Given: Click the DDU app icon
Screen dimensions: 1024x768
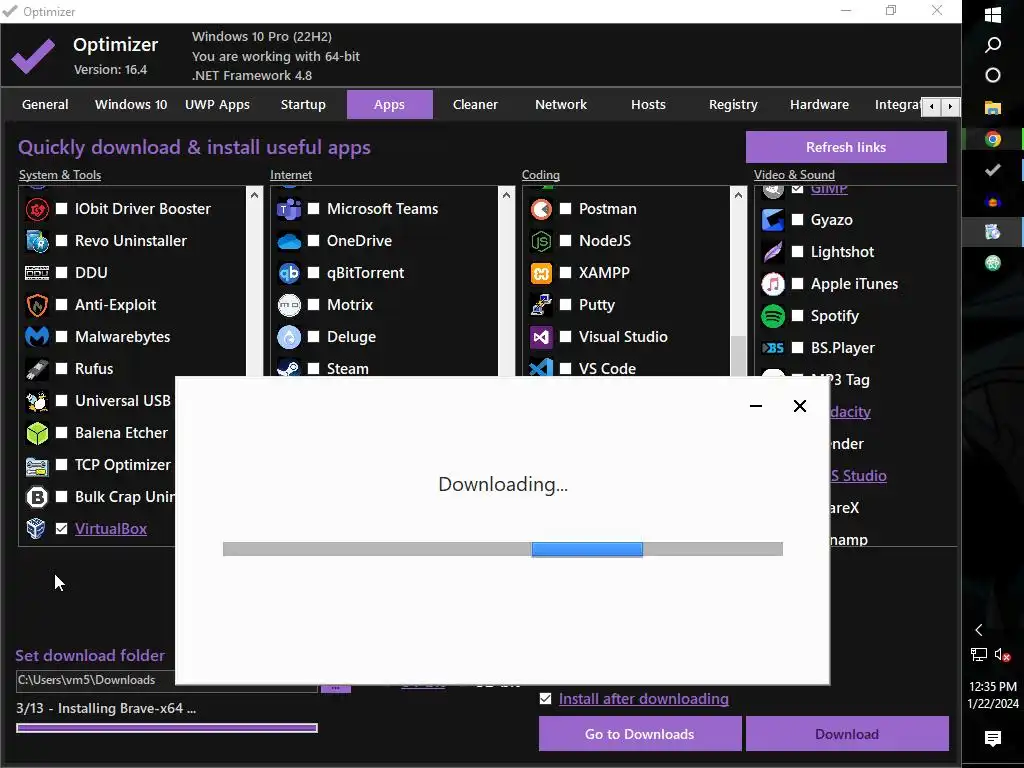Looking at the screenshot, I should (x=37, y=273).
